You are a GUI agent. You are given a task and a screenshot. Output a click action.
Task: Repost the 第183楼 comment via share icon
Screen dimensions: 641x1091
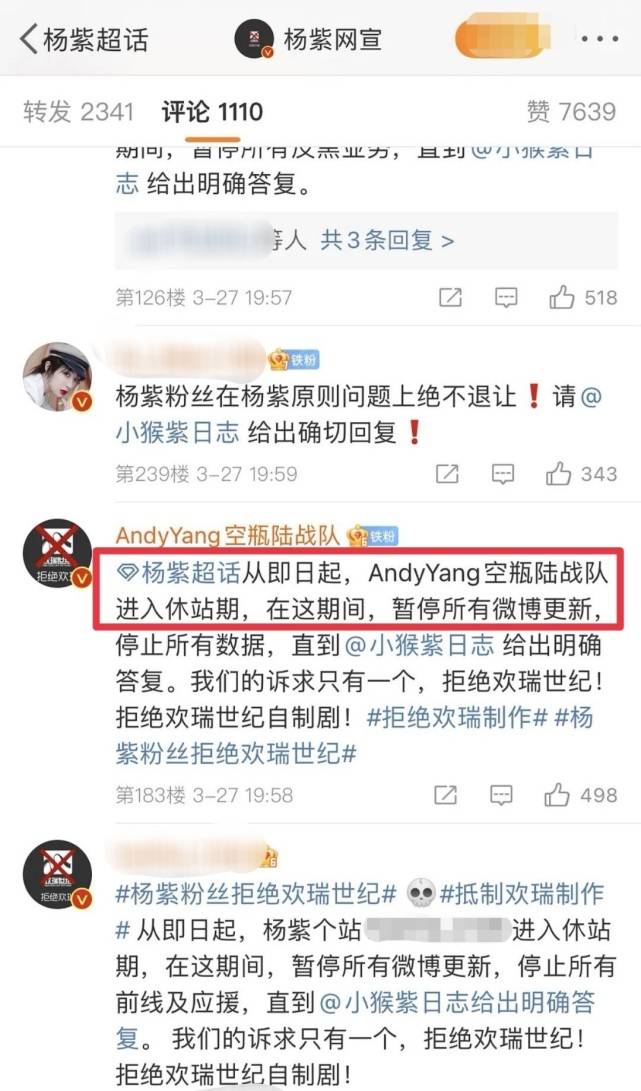point(445,795)
